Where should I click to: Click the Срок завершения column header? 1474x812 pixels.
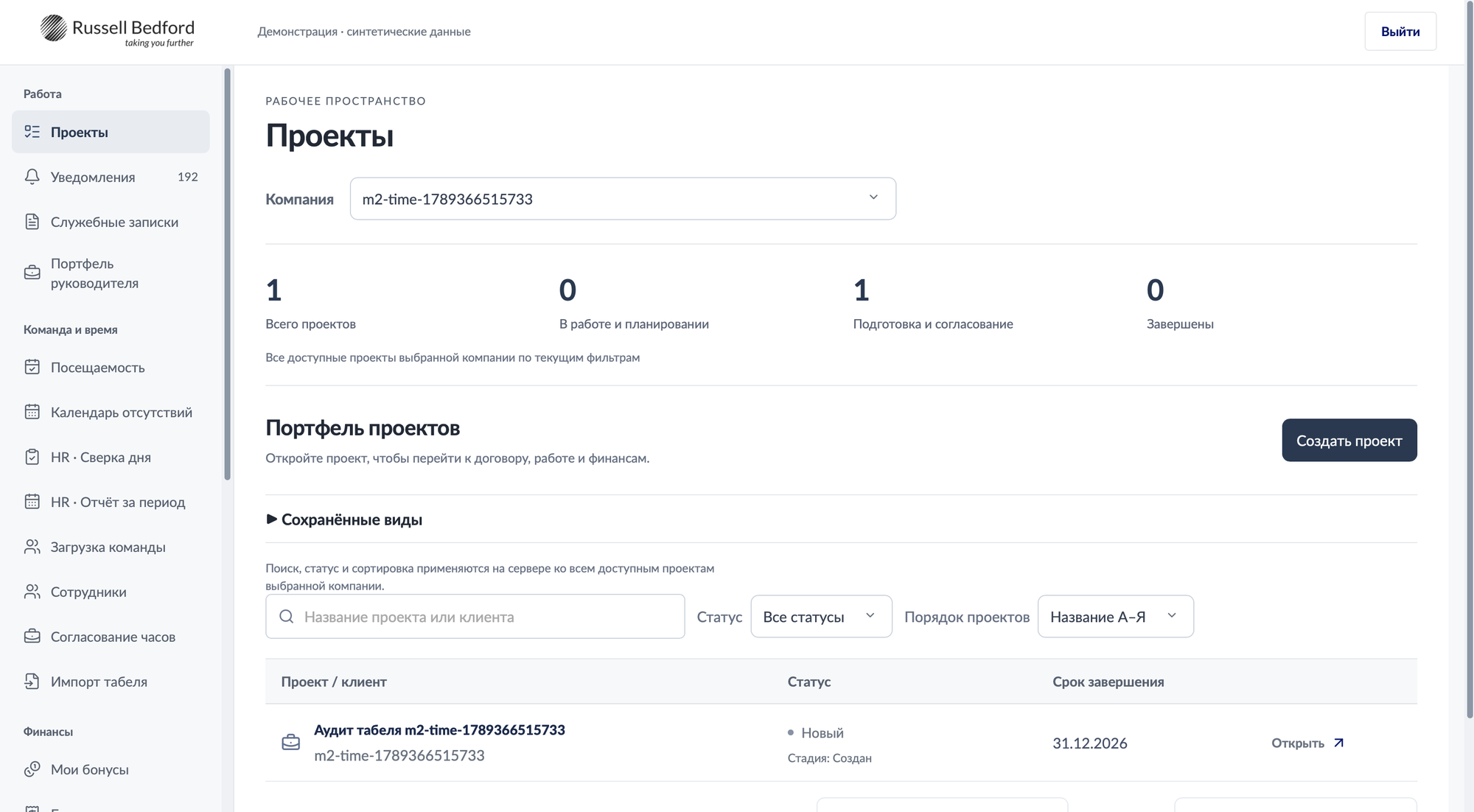click(1108, 682)
